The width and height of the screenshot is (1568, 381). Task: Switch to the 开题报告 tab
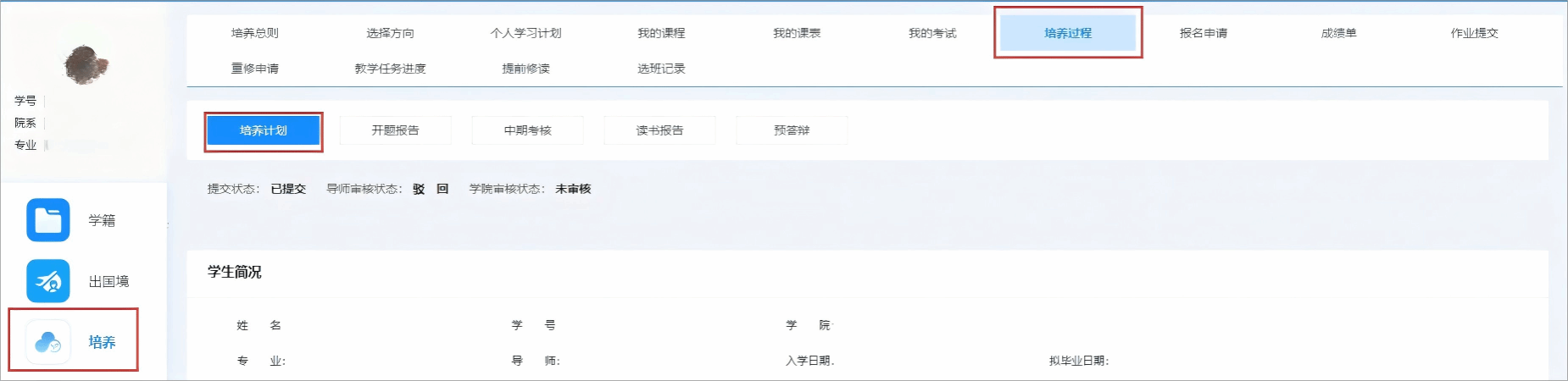tap(395, 130)
